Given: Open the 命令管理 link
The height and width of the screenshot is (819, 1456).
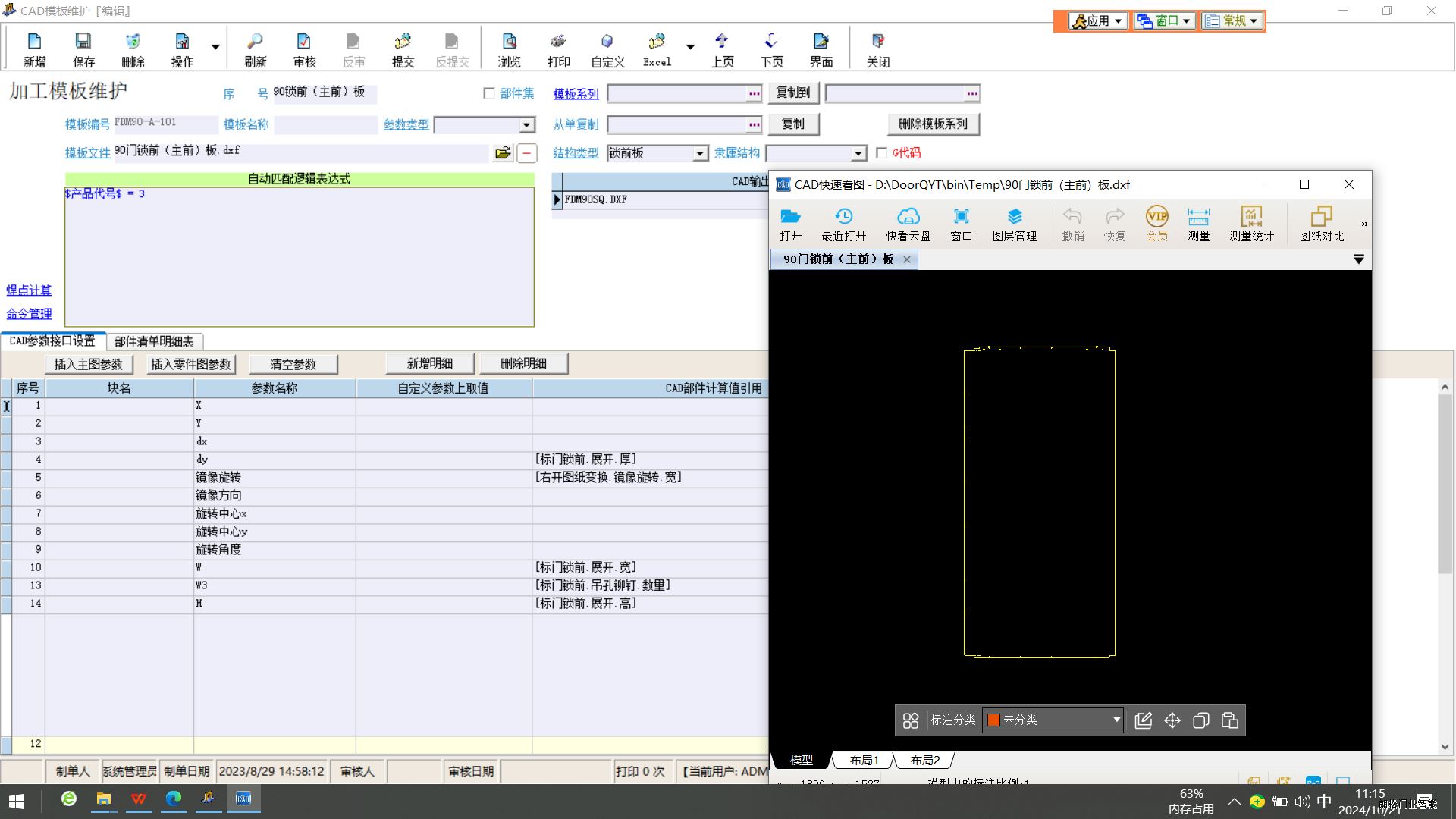Looking at the screenshot, I should click(29, 314).
